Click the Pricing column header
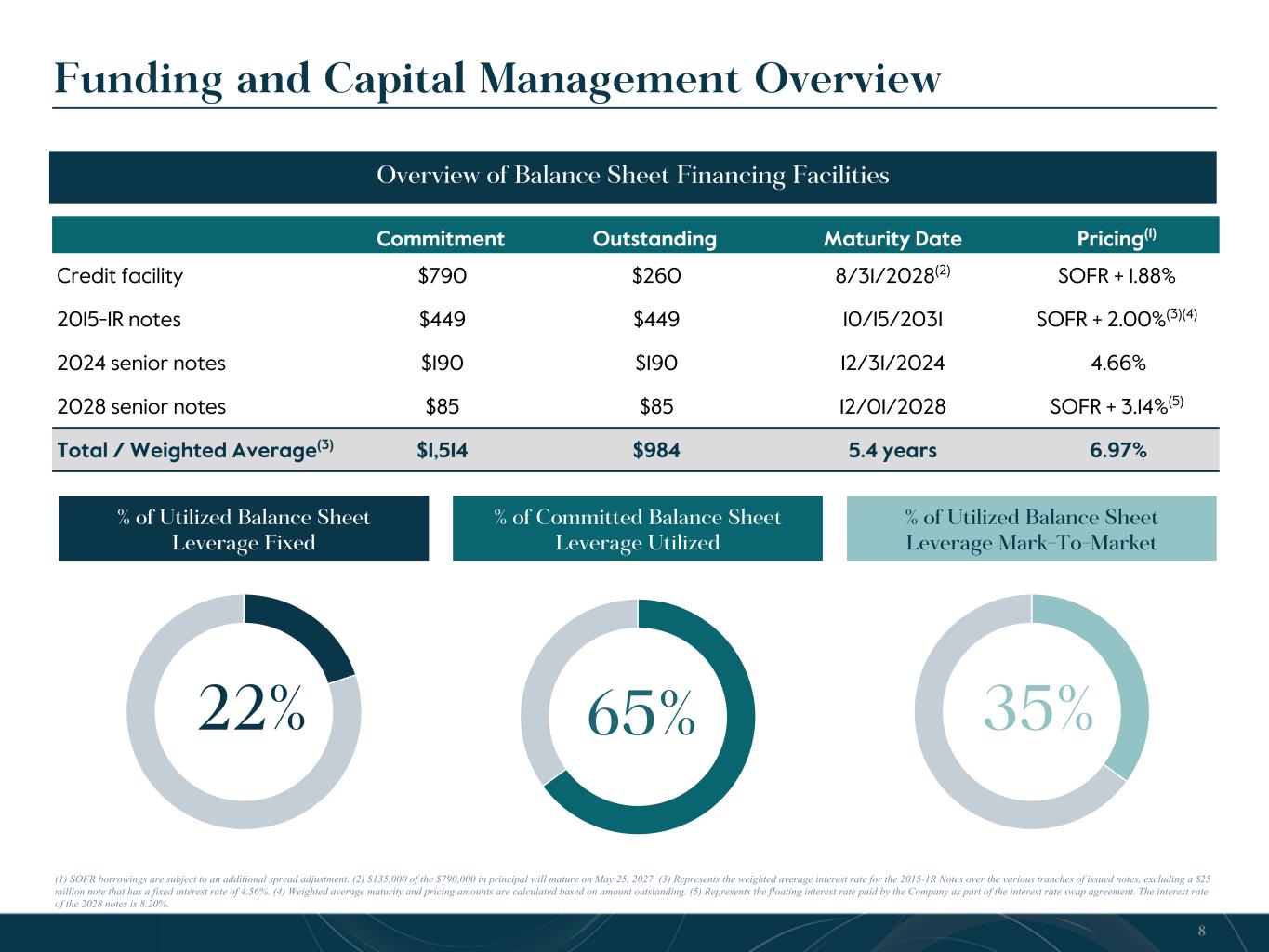This screenshot has height=952, width=1269. 1116,239
